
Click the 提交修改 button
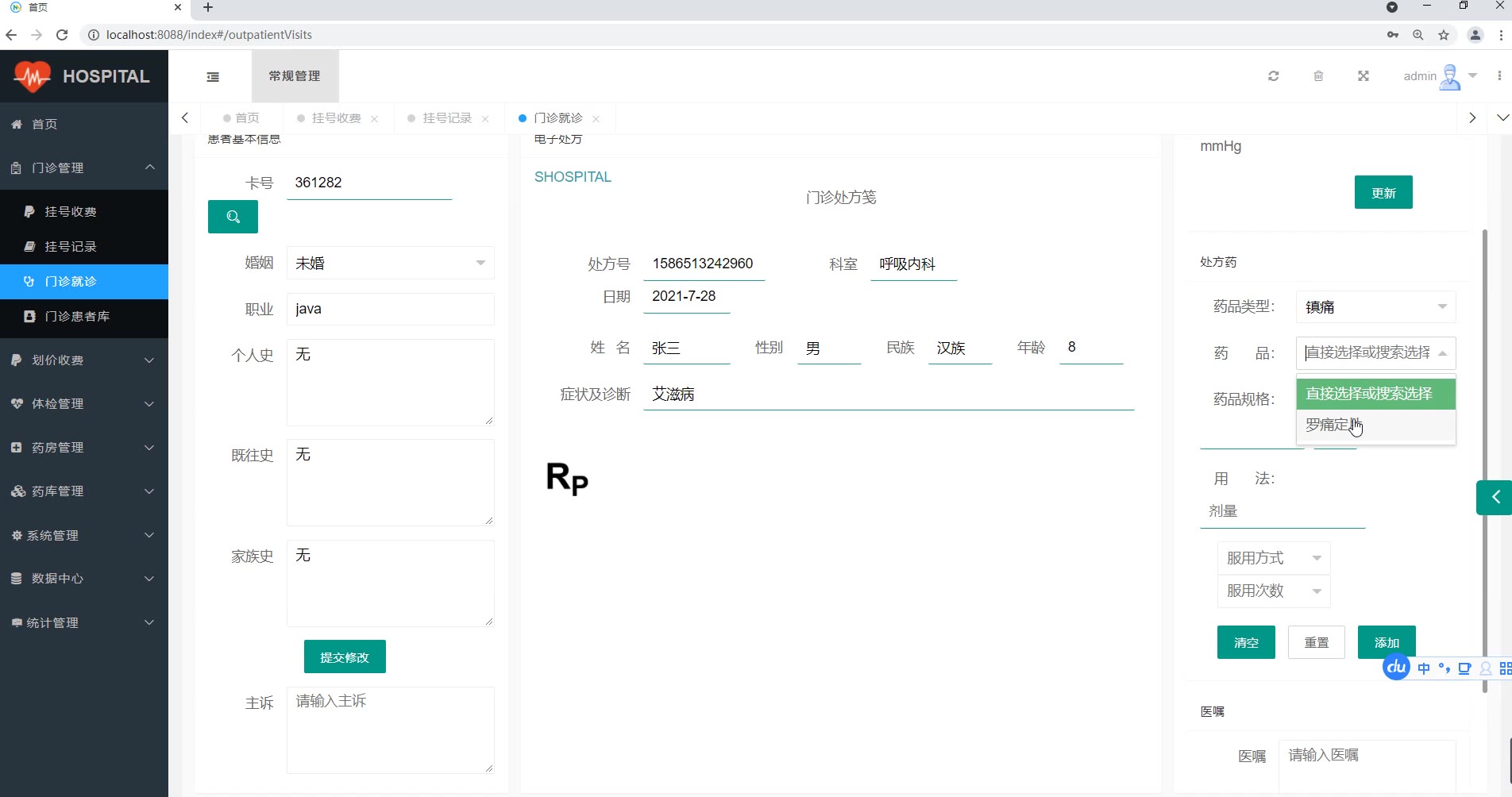[x=345, y=657]
